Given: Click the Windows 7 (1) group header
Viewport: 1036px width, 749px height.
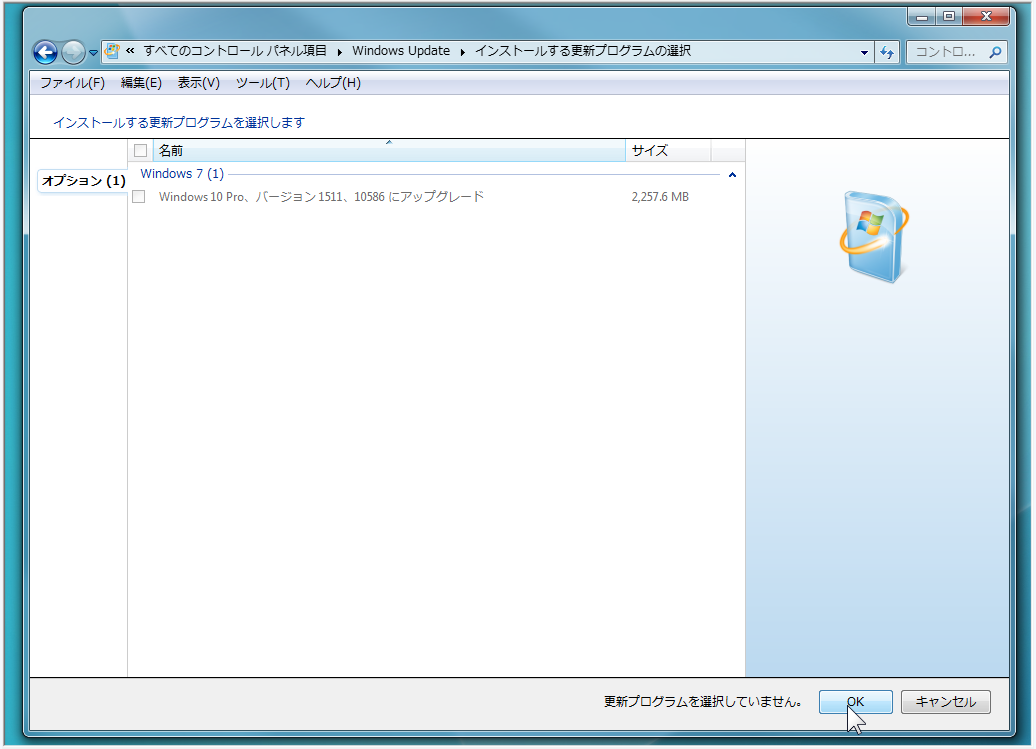Looking at the screenshot, I should pos(182,174).
